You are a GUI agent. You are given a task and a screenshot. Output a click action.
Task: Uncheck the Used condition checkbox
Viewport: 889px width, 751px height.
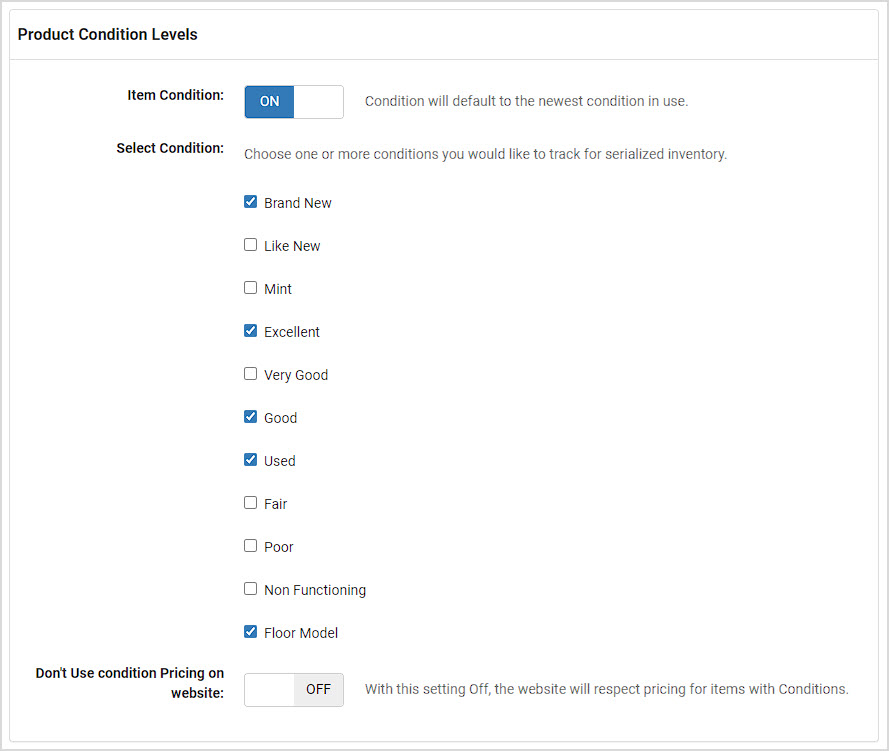click(251, 460)
